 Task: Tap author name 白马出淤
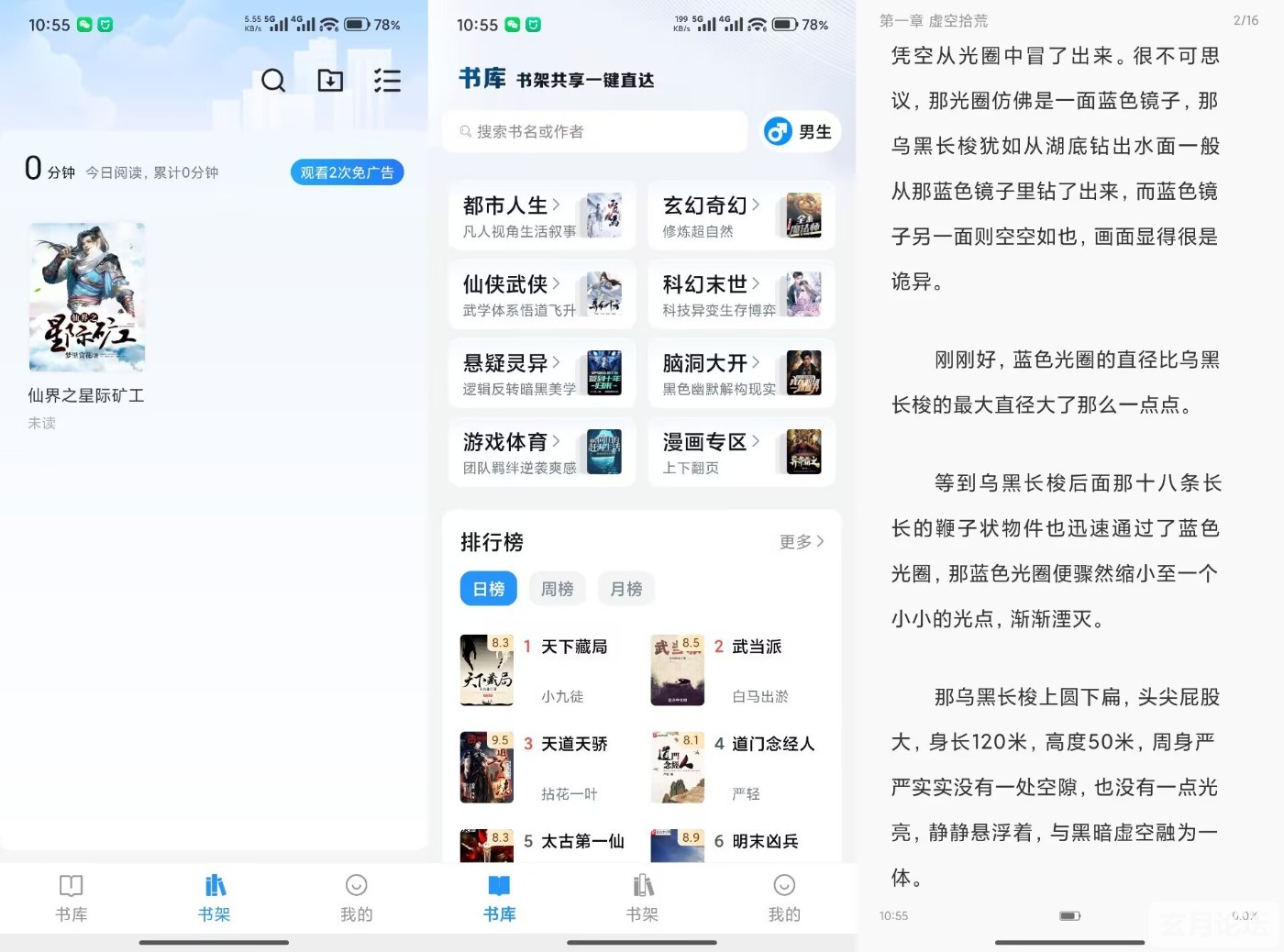tap(760, 697)
